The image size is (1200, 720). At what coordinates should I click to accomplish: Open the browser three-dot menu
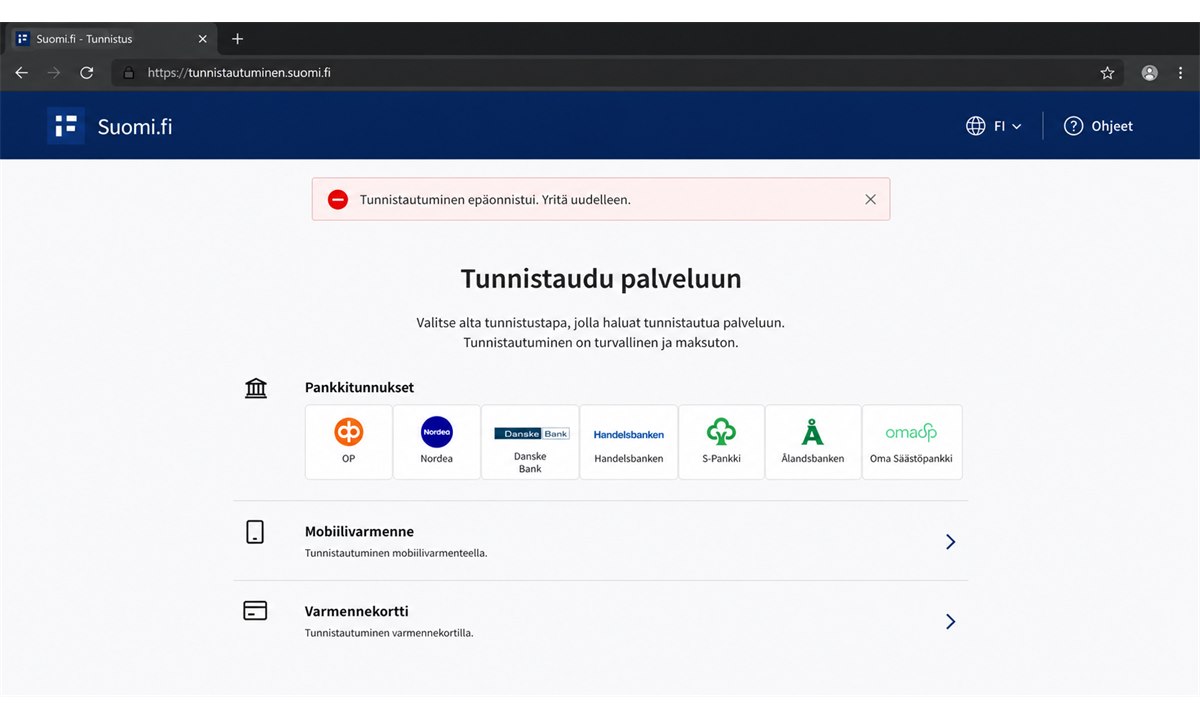[1181, 73]
